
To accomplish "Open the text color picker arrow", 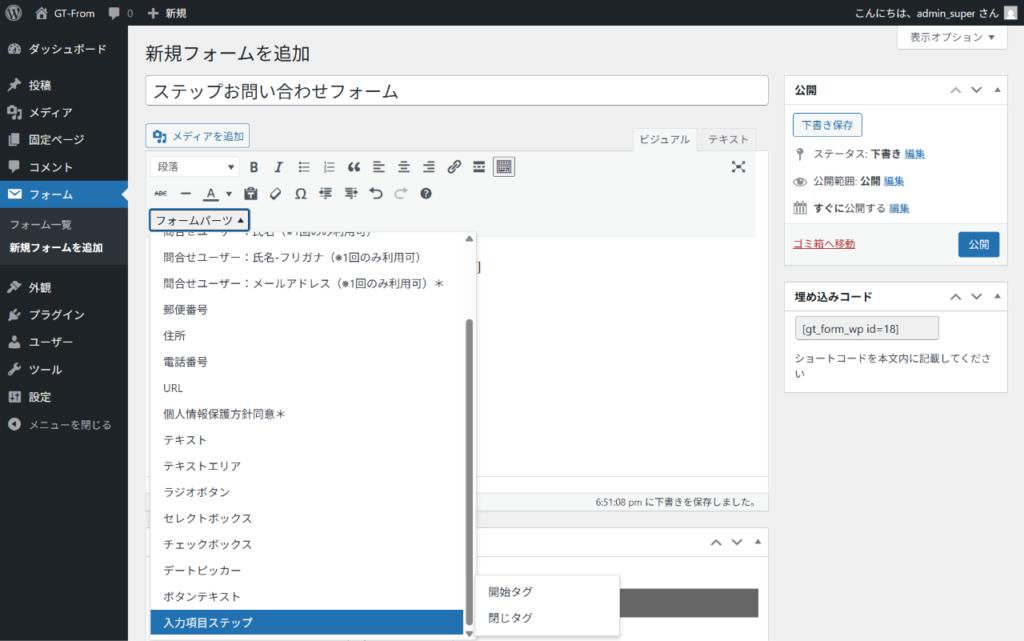I will pos(229,194).
